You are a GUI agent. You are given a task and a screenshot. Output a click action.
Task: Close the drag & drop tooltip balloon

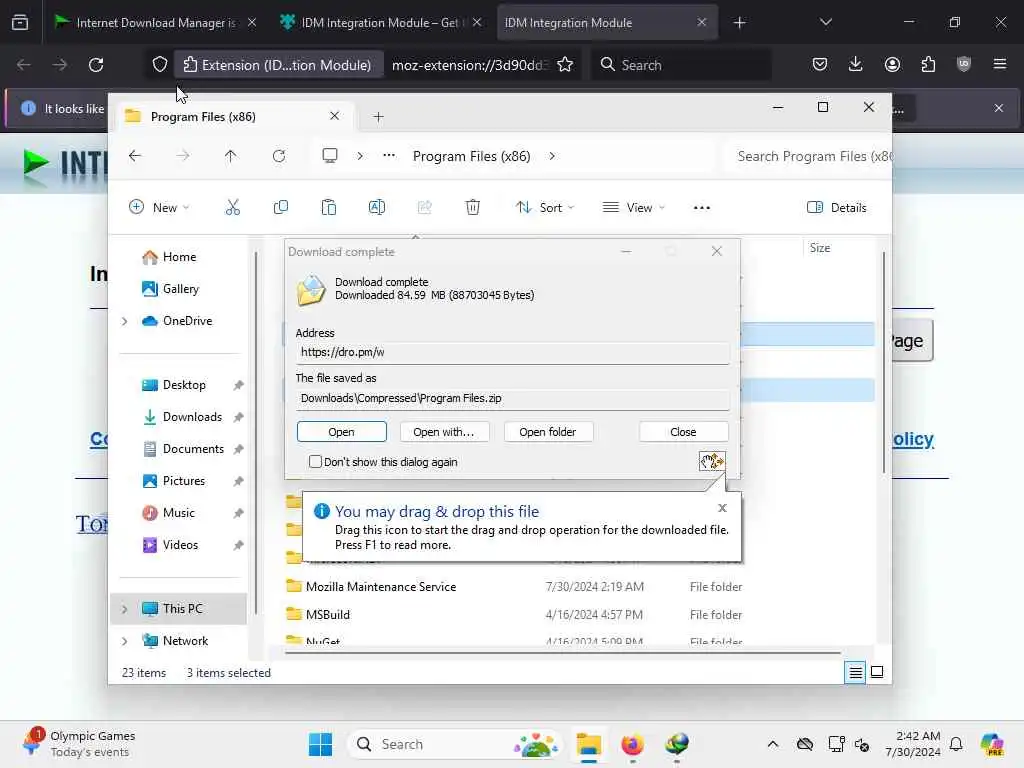point(722,508)
